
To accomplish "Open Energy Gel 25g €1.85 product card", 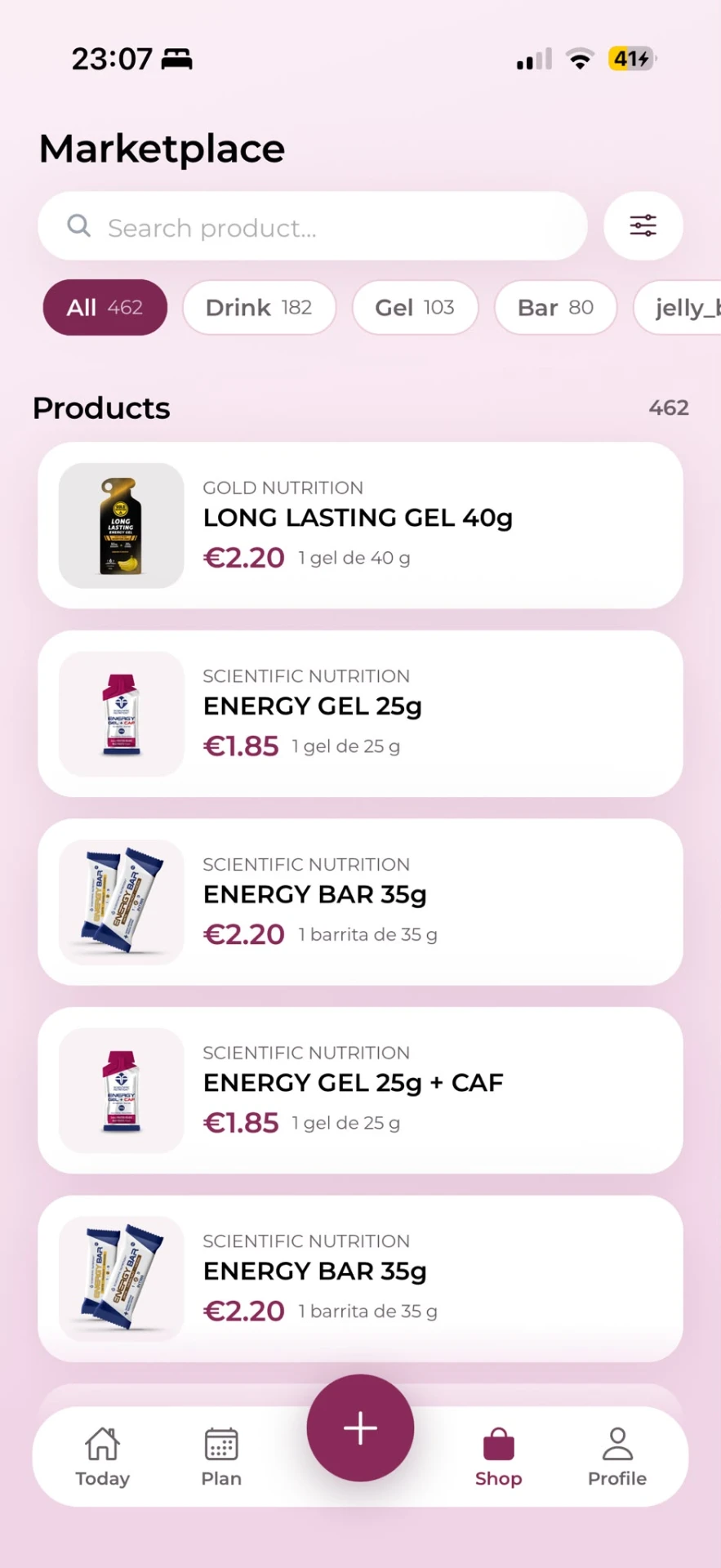I will [x=360, y=714].
